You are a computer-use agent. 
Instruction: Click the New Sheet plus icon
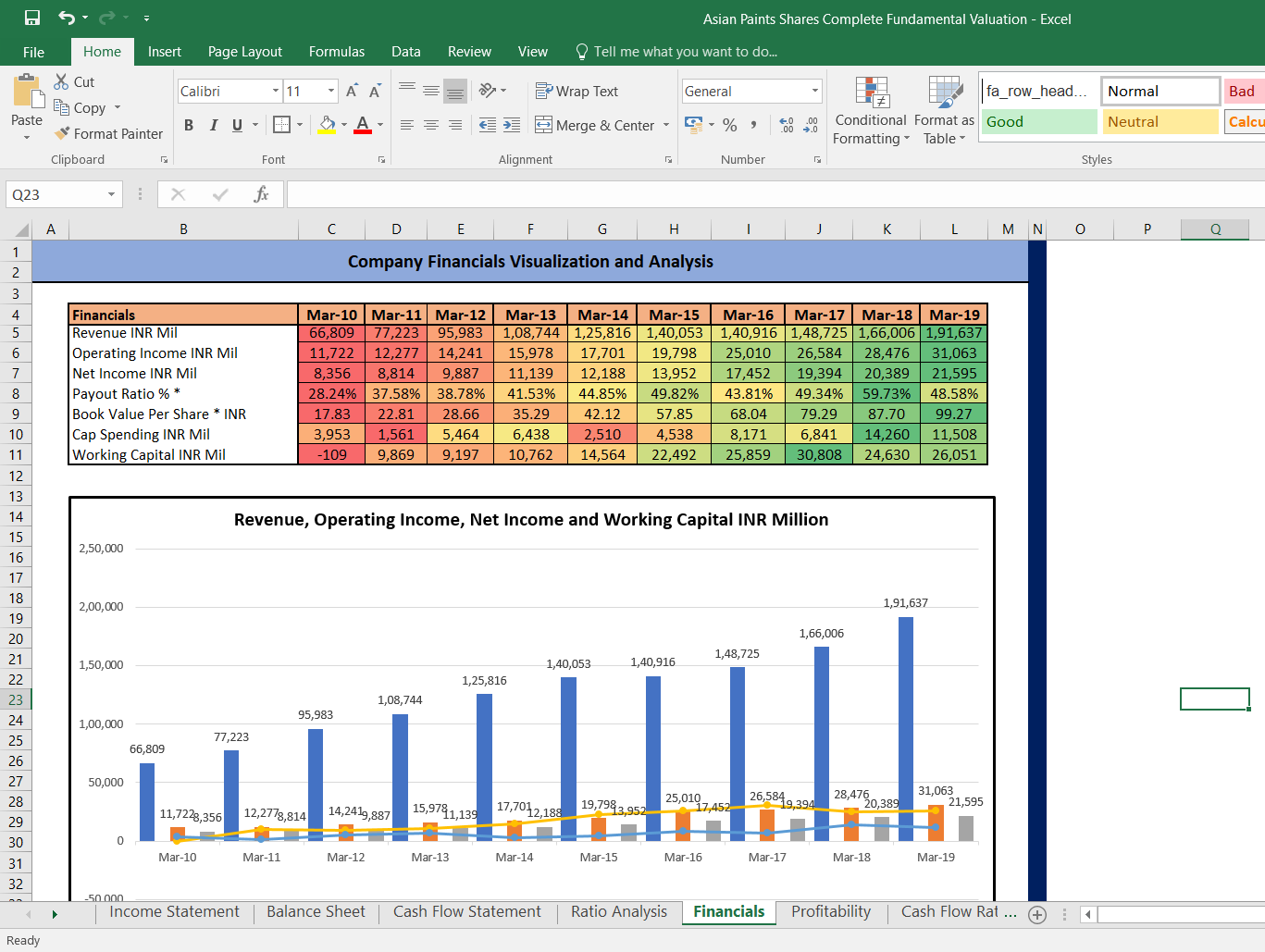(x=1037, y=914)
